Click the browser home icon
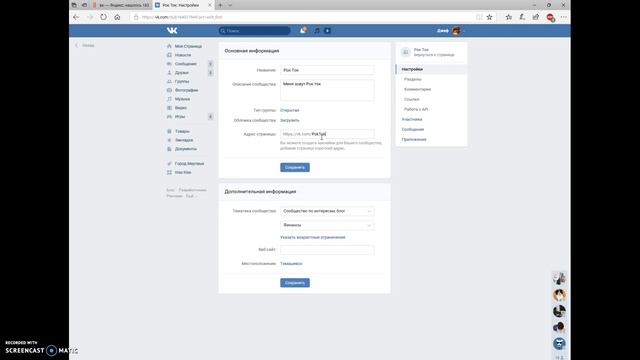This screenshot has width=640, height=360. coord(117,17)
